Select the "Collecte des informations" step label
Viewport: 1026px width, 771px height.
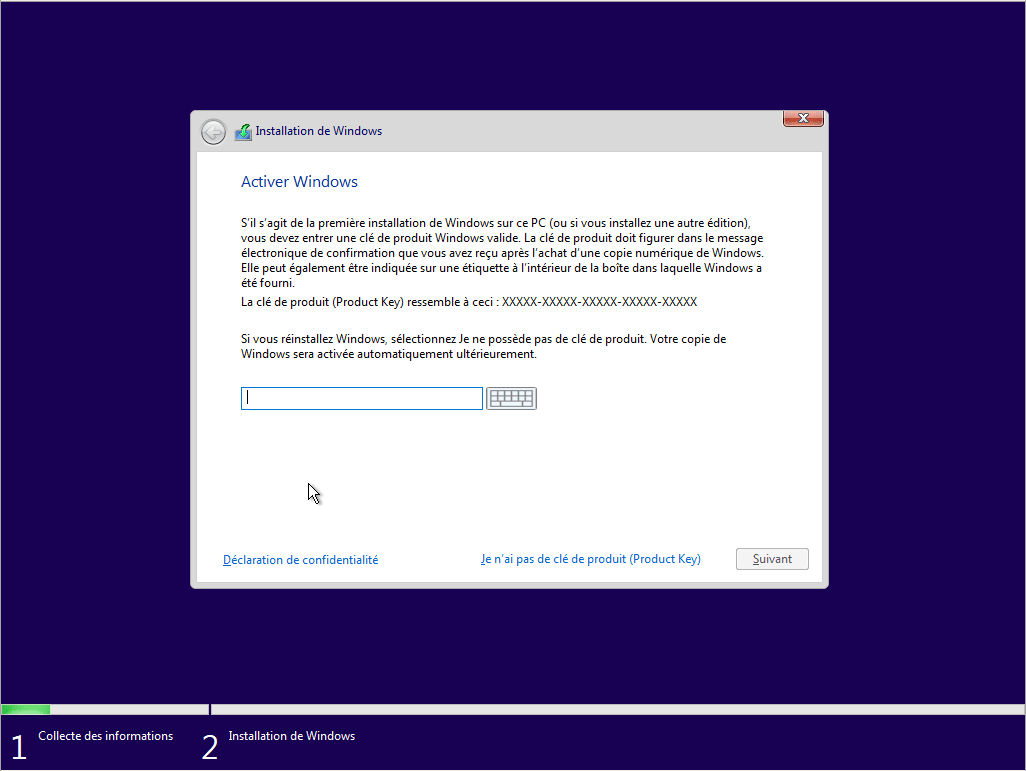click(x=105, y=736)
